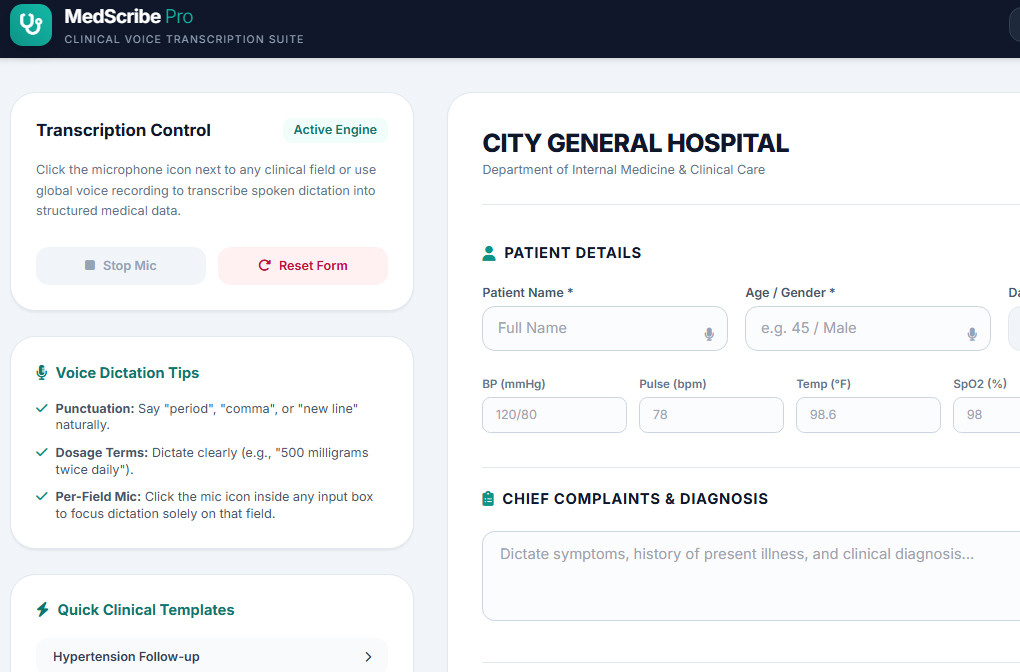Click the Transcription Control heading
Viewport: 1020px width, 672px height.
click(124, 130)
